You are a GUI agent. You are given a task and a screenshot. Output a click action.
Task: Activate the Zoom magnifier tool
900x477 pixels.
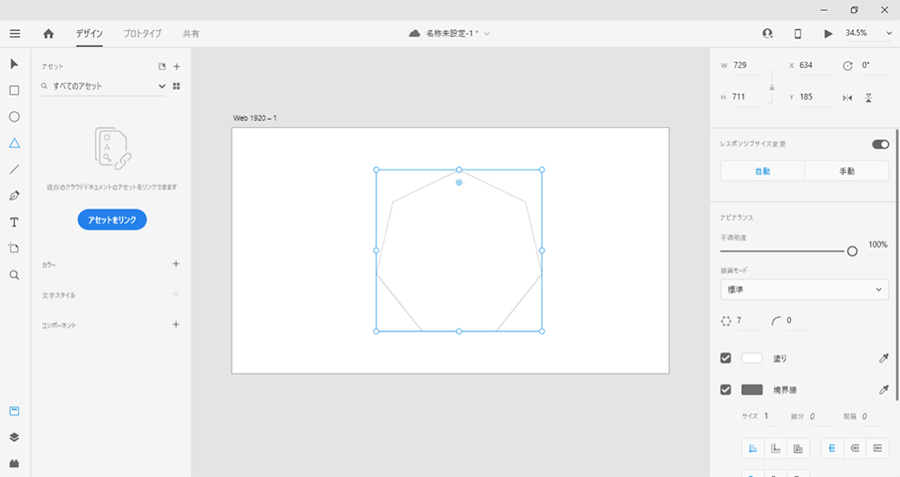tap(14, 275)
